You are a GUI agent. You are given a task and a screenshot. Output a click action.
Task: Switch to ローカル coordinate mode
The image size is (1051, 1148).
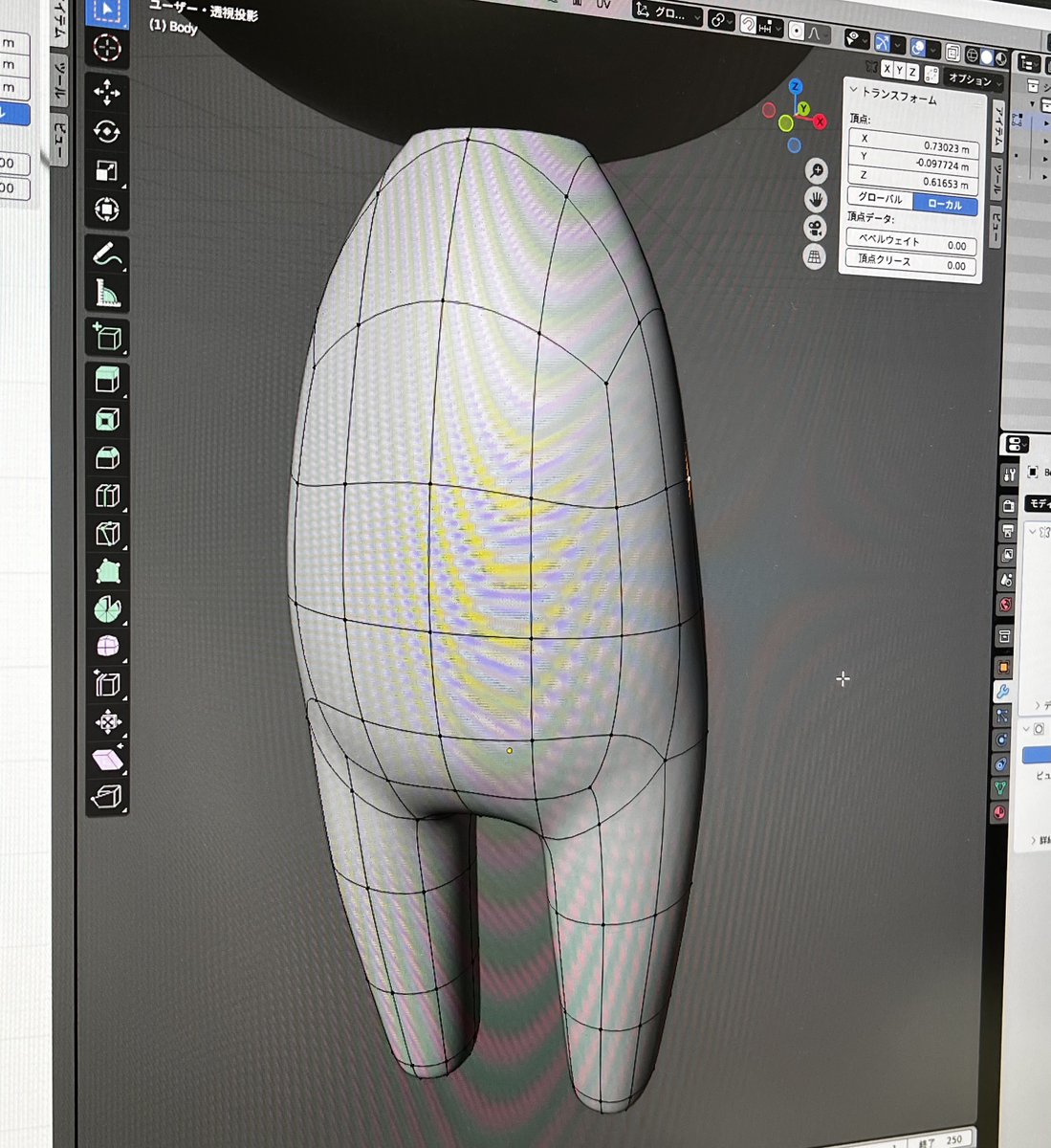coord(944,205)
